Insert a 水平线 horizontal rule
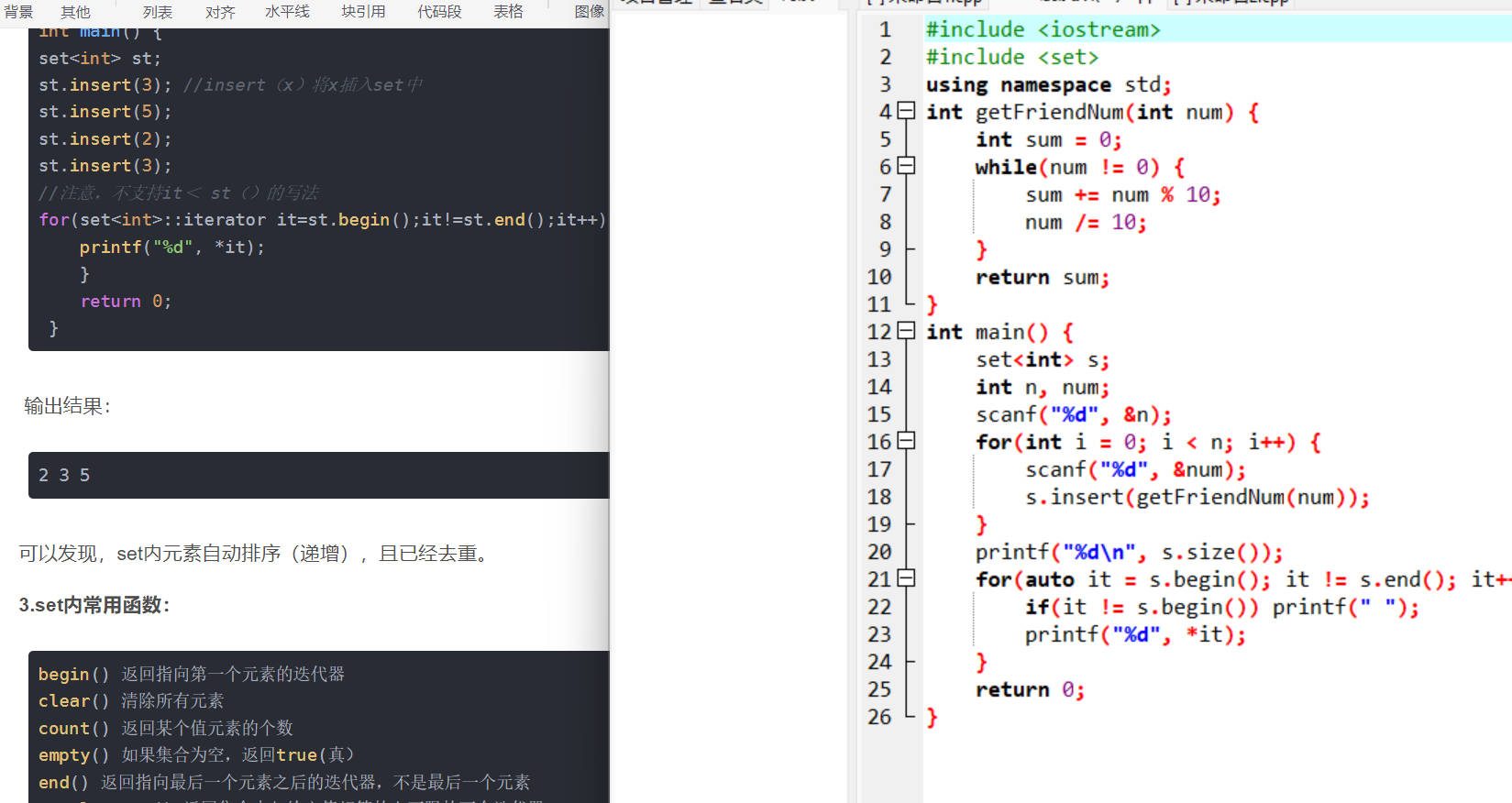The width and height of the screenshot is (1512, 803). click(x=287, y=12)
